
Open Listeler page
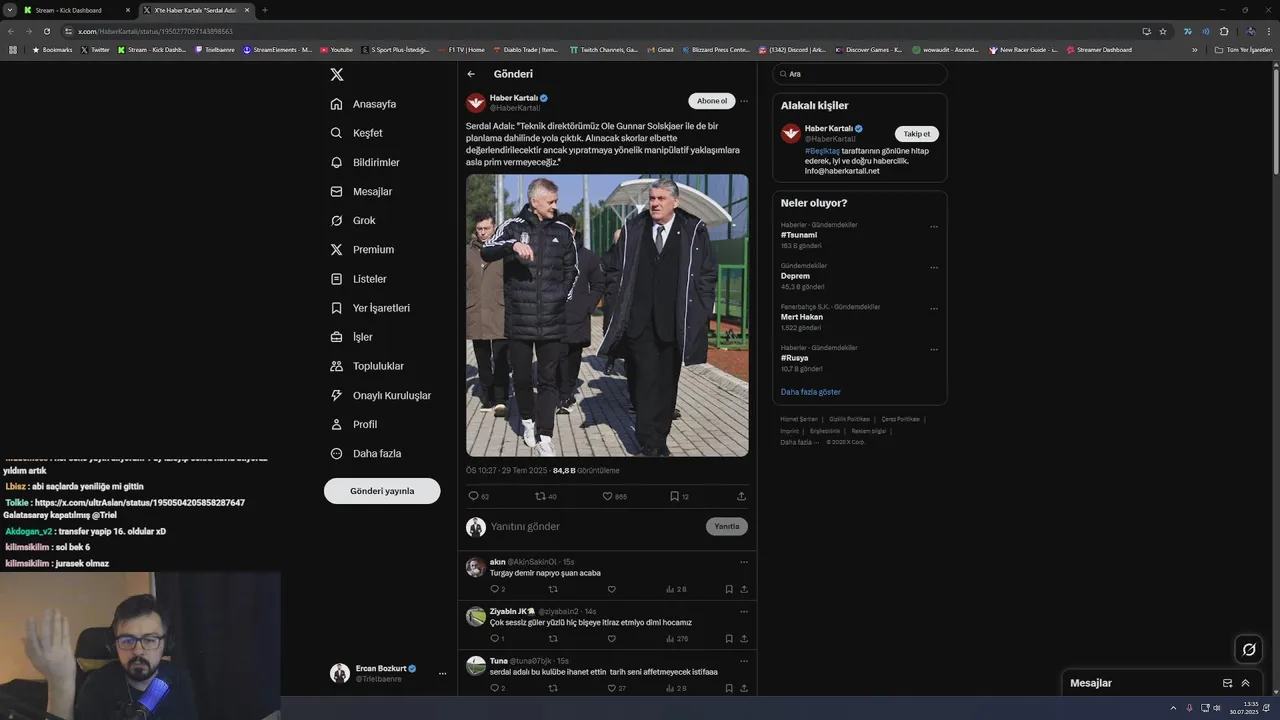358,279
